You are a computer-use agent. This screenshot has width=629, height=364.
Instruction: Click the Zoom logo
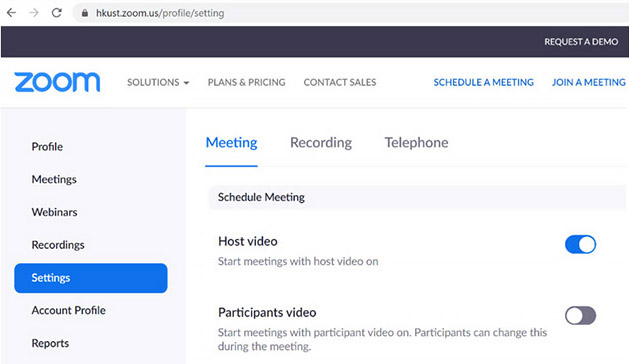[57, 82]
